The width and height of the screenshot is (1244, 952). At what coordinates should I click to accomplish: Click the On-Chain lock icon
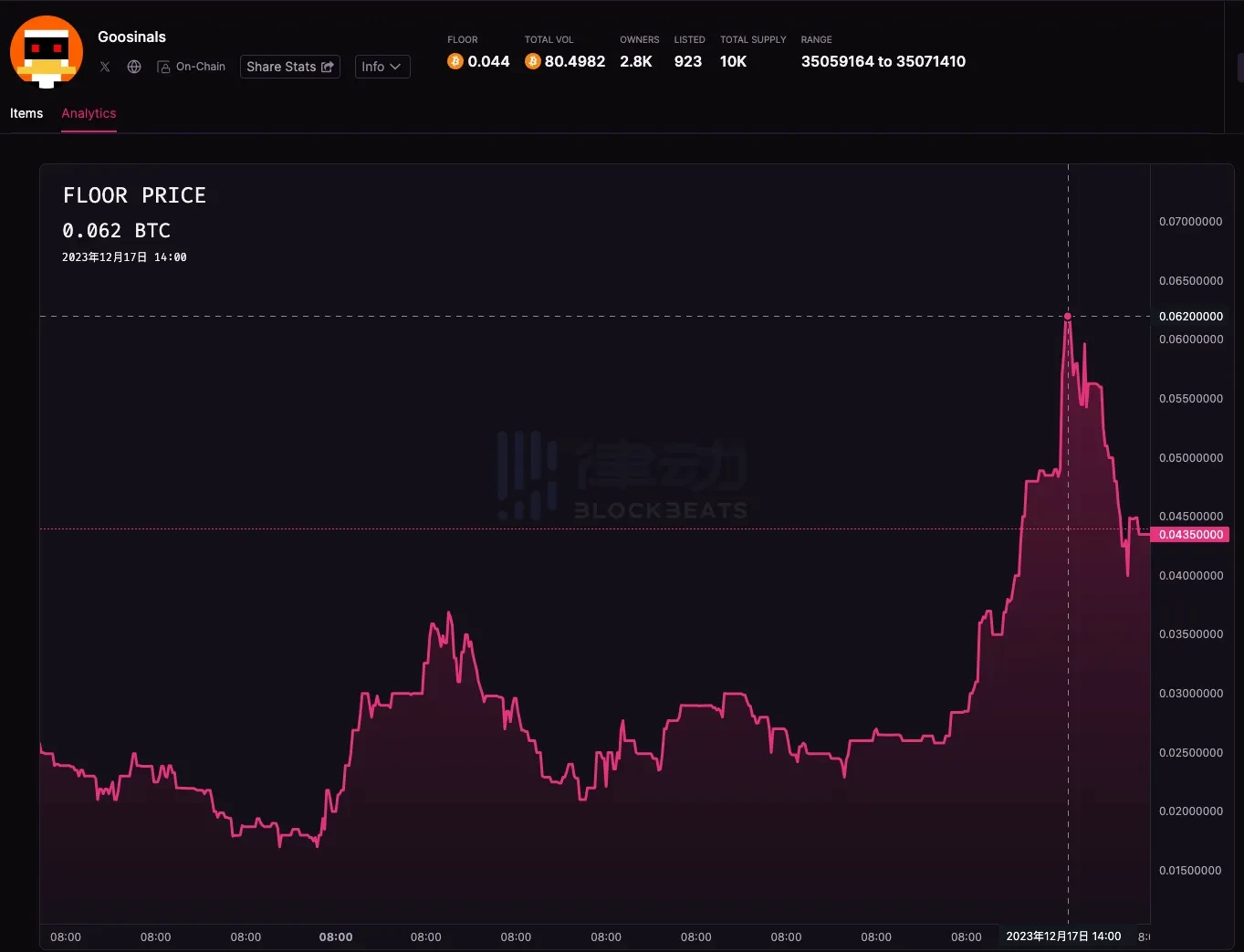[x=163, y=67]
